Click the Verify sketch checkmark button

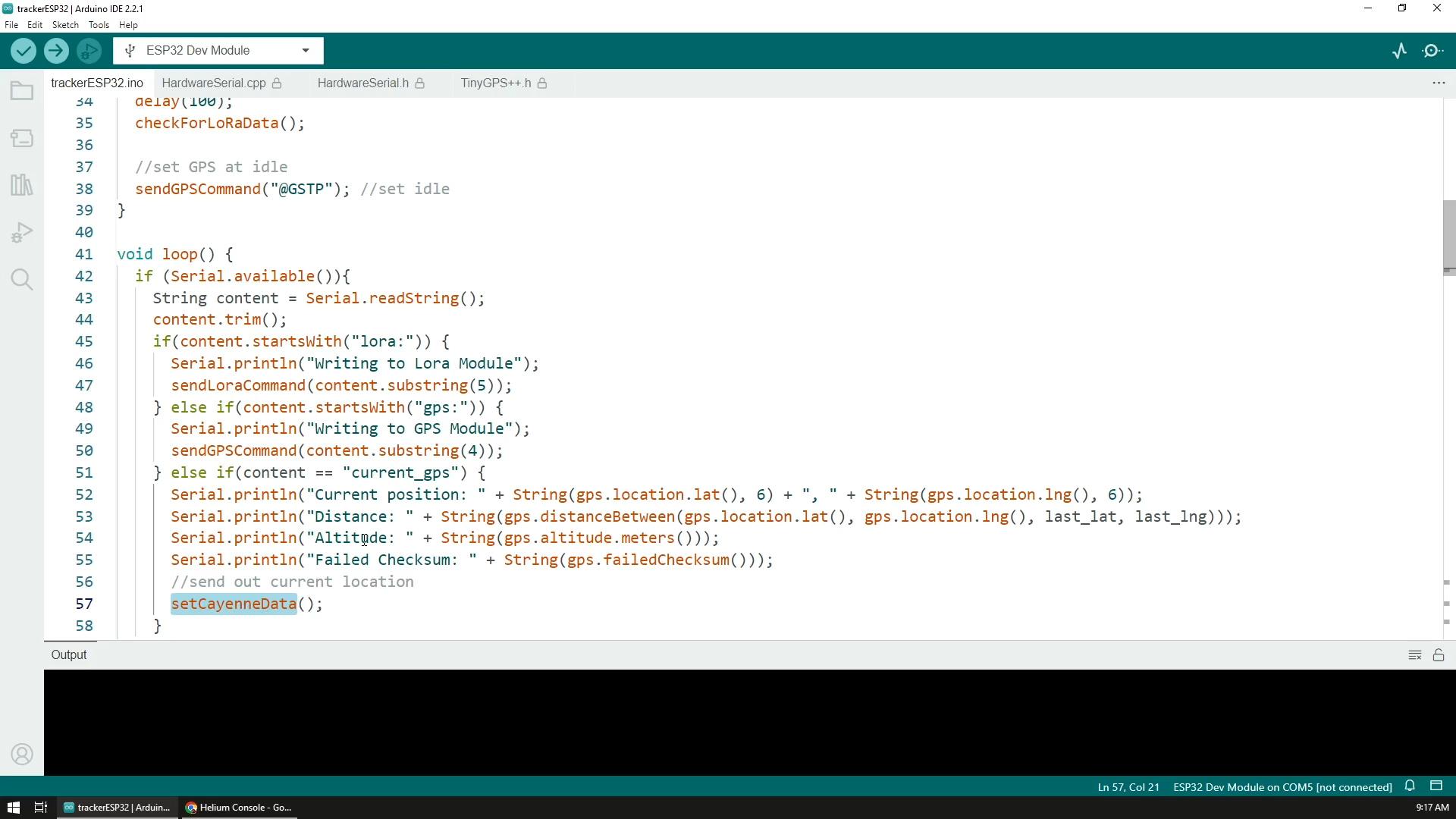click(24, 51)
